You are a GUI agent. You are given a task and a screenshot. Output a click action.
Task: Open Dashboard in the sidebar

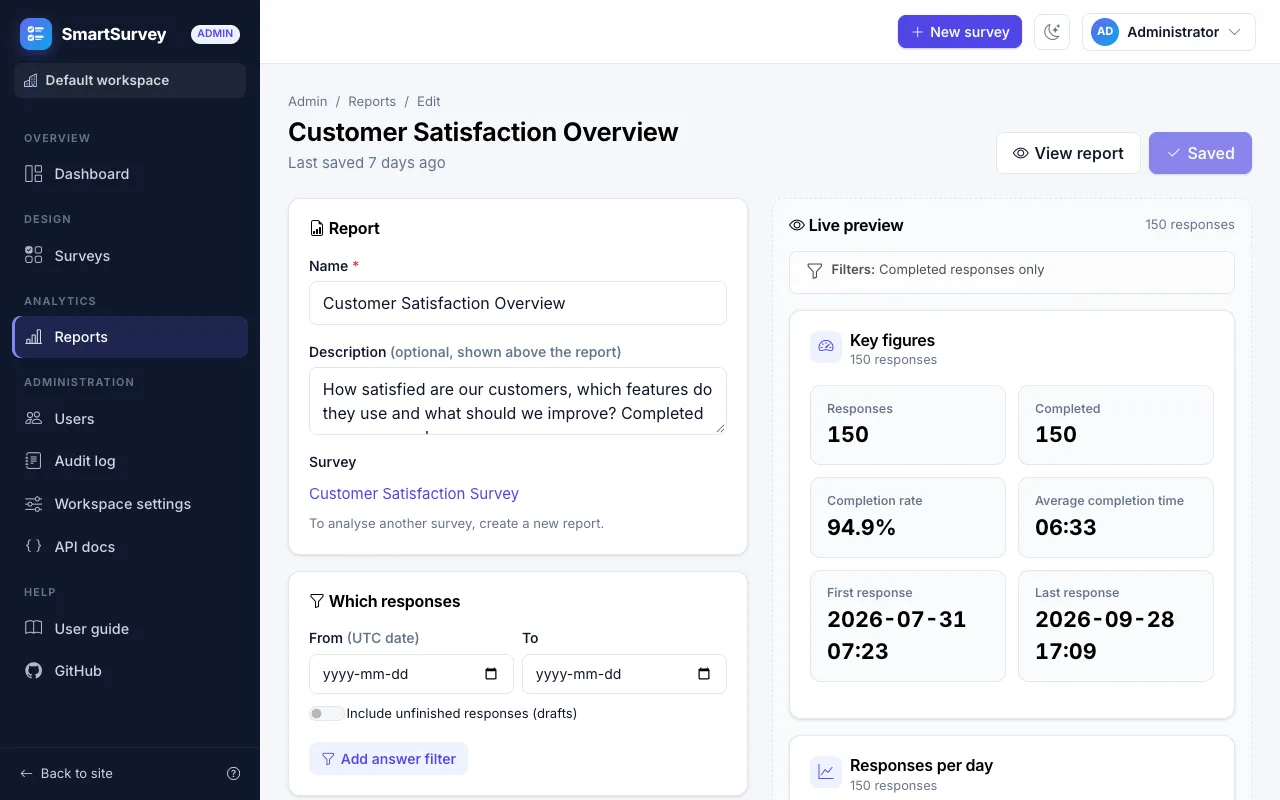pyautogui.click(x=130, y=174)
